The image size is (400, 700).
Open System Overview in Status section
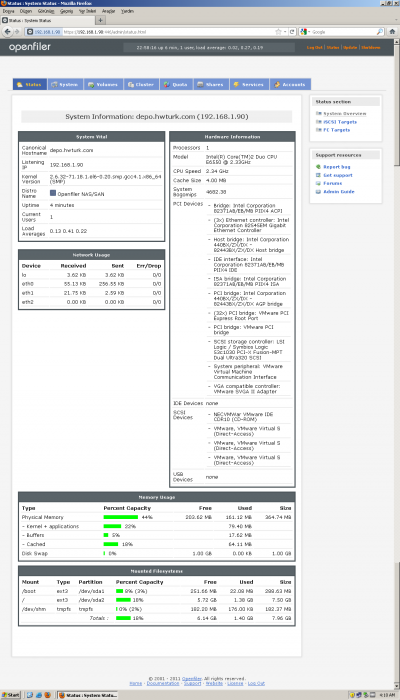345,114
